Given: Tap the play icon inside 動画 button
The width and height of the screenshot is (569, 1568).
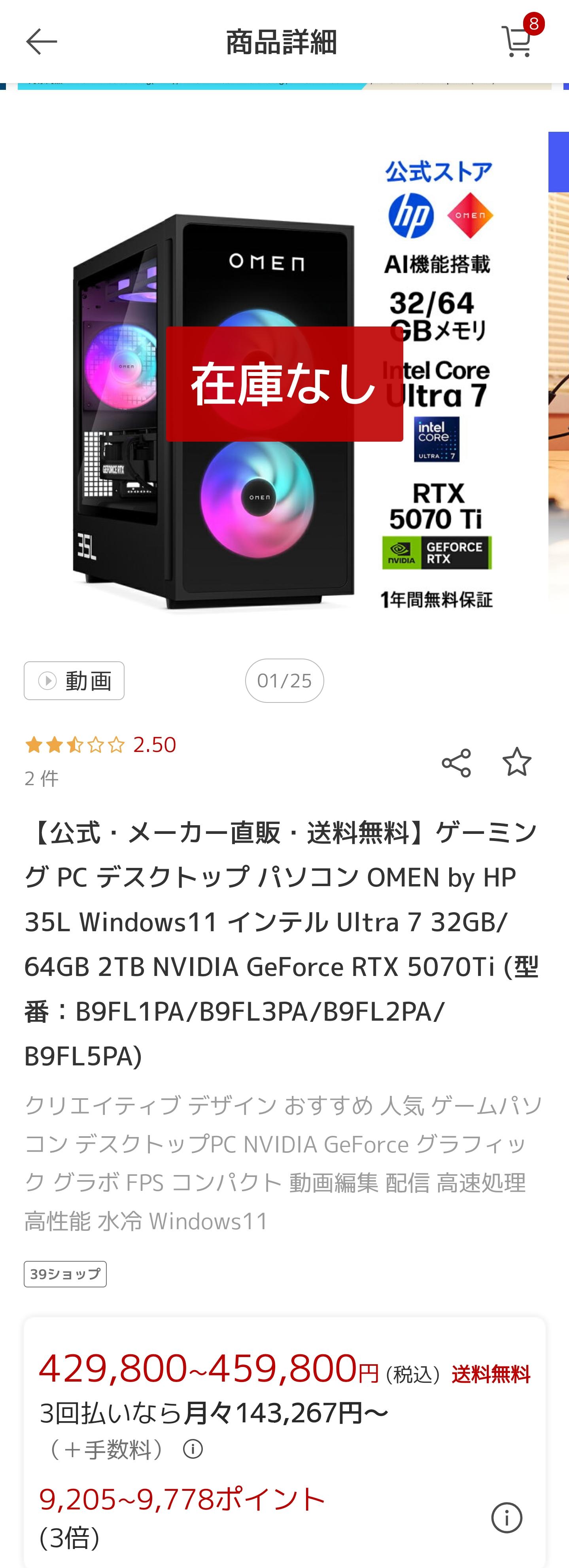Looking at the screenshot, I should pyautogui.click(x=47, y=681).
